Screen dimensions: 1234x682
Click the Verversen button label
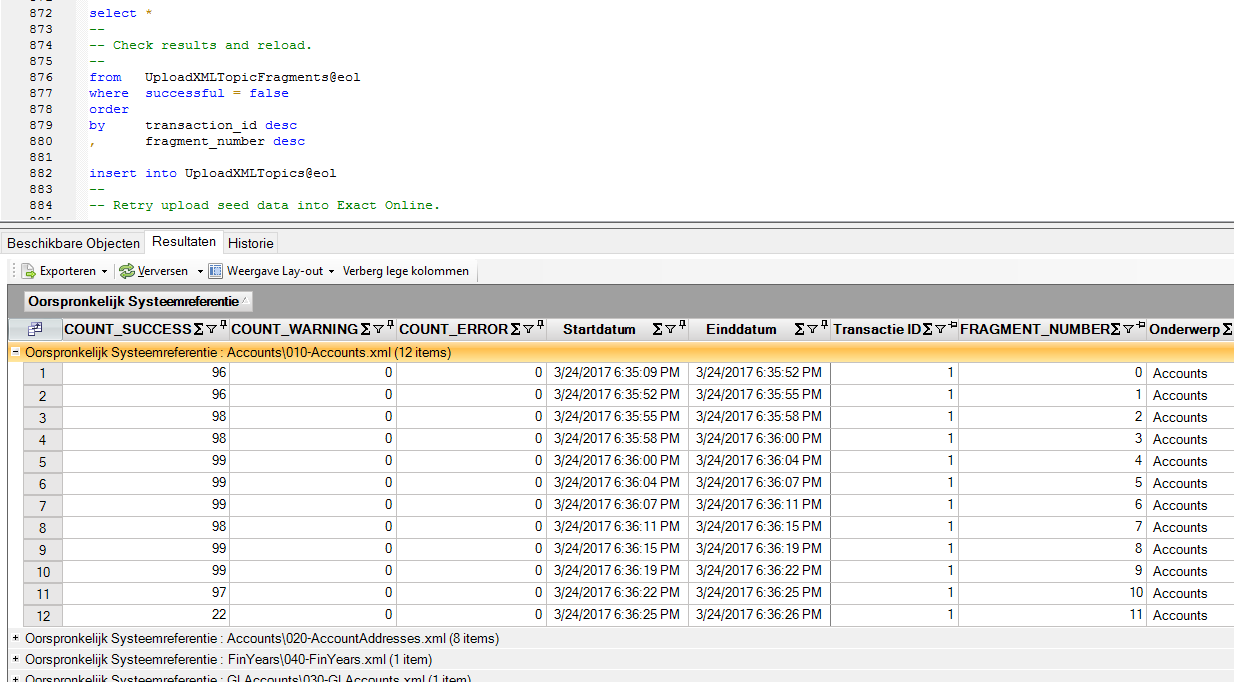tap(163, 271)
